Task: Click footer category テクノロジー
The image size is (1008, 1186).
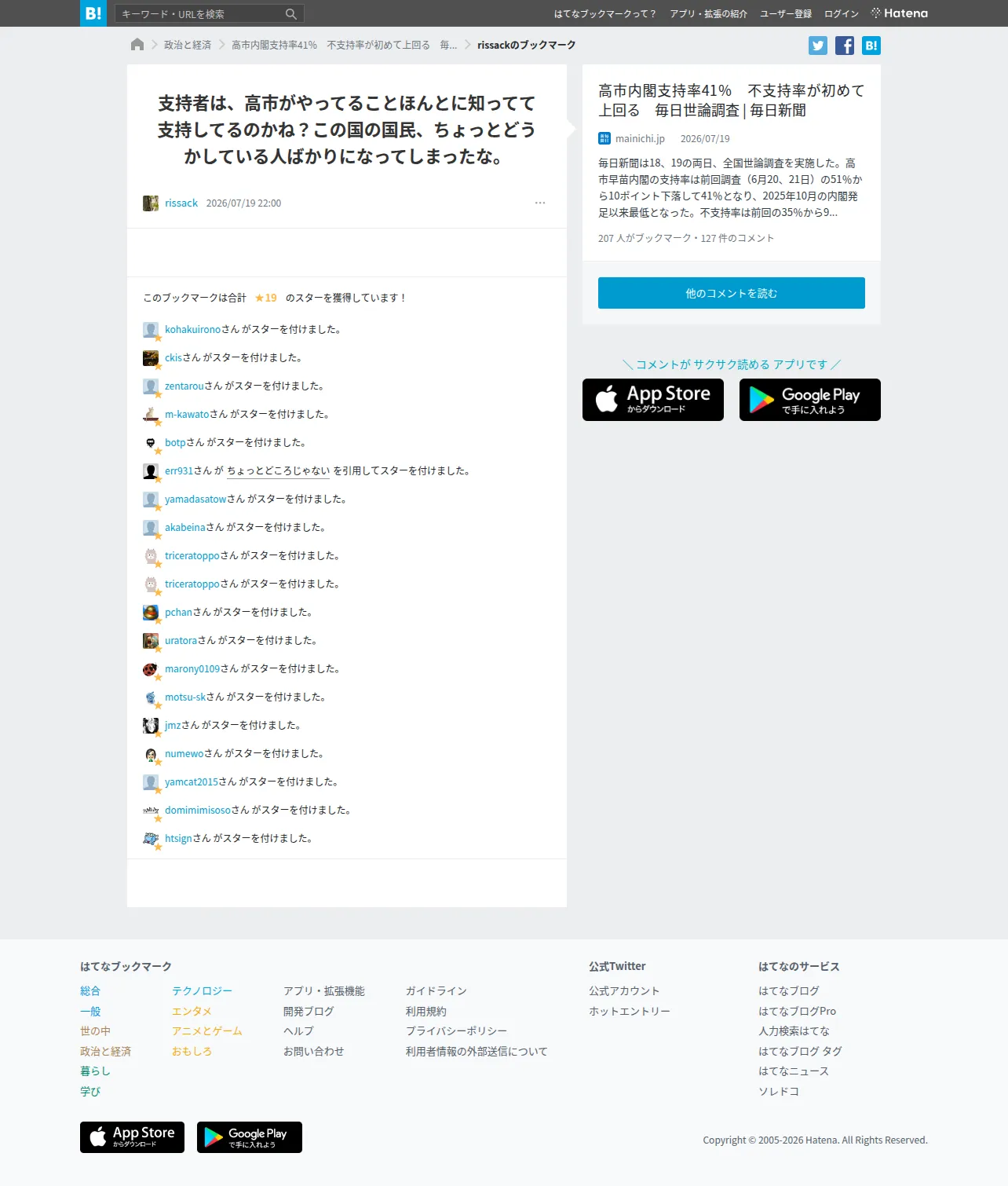Action: 203,991
